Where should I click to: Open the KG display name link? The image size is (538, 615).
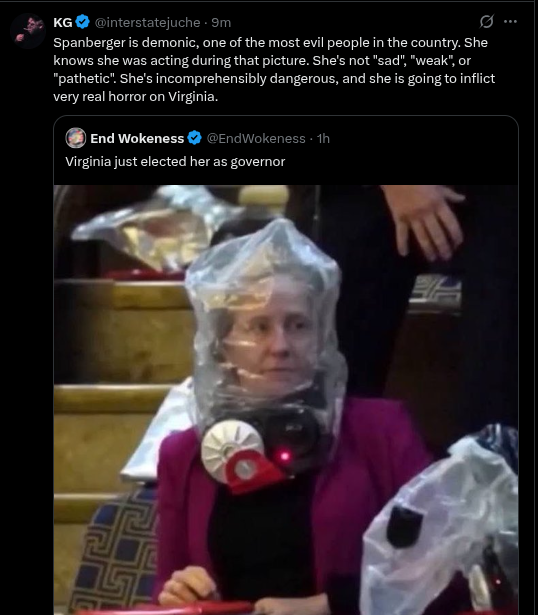[x=63, y=22]
